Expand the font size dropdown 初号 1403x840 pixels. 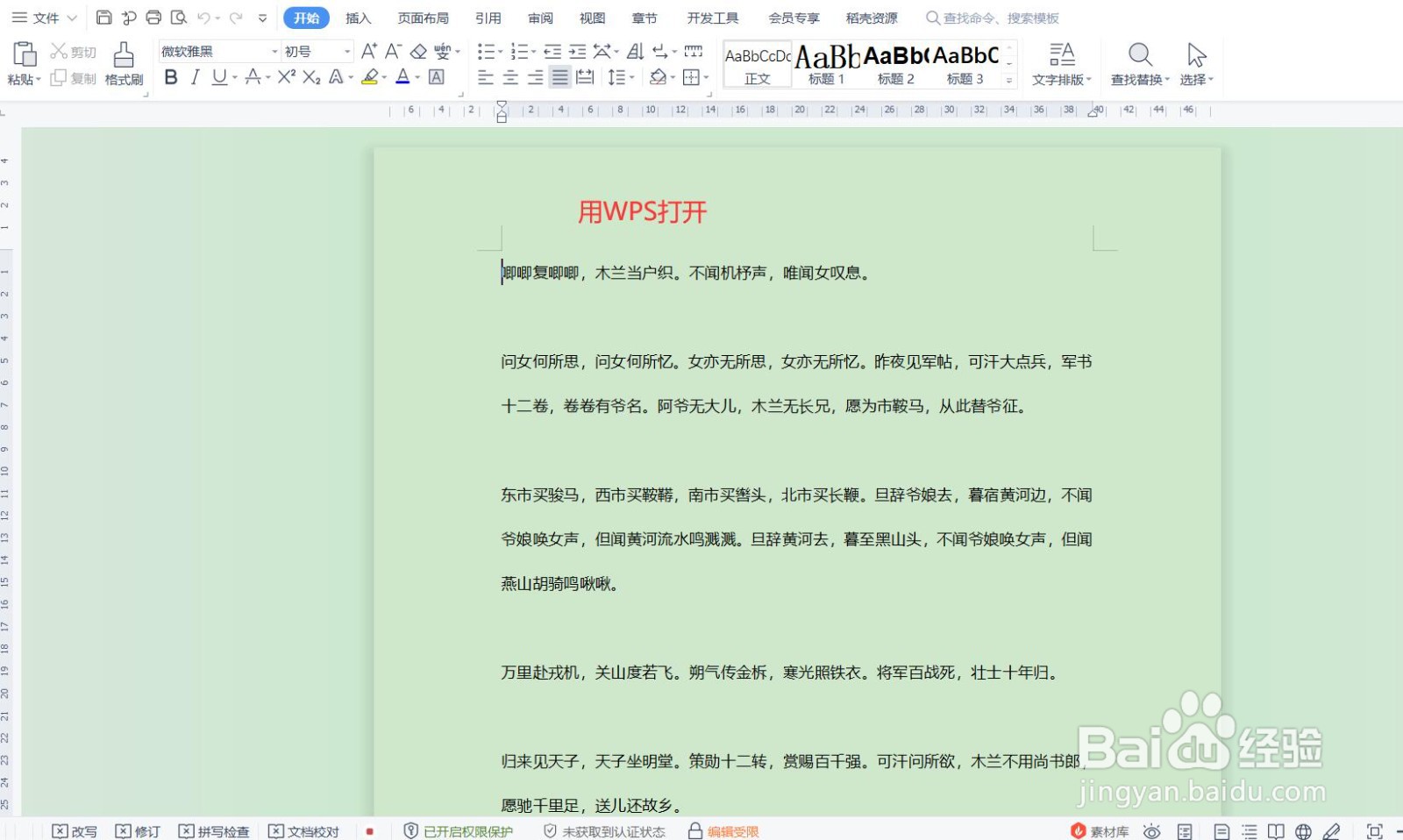(347, 52)
